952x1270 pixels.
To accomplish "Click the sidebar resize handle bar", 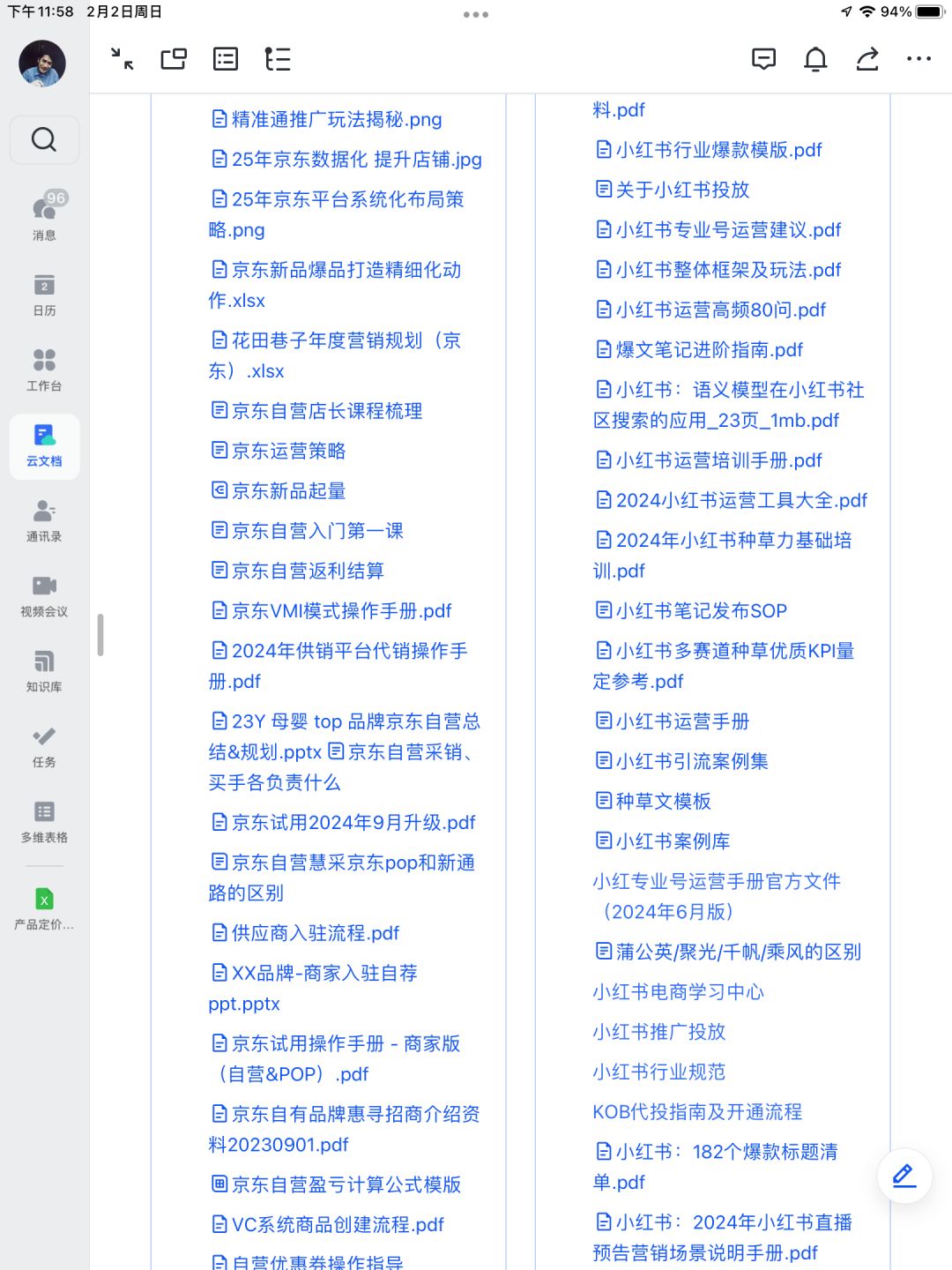I will (100, 634).
